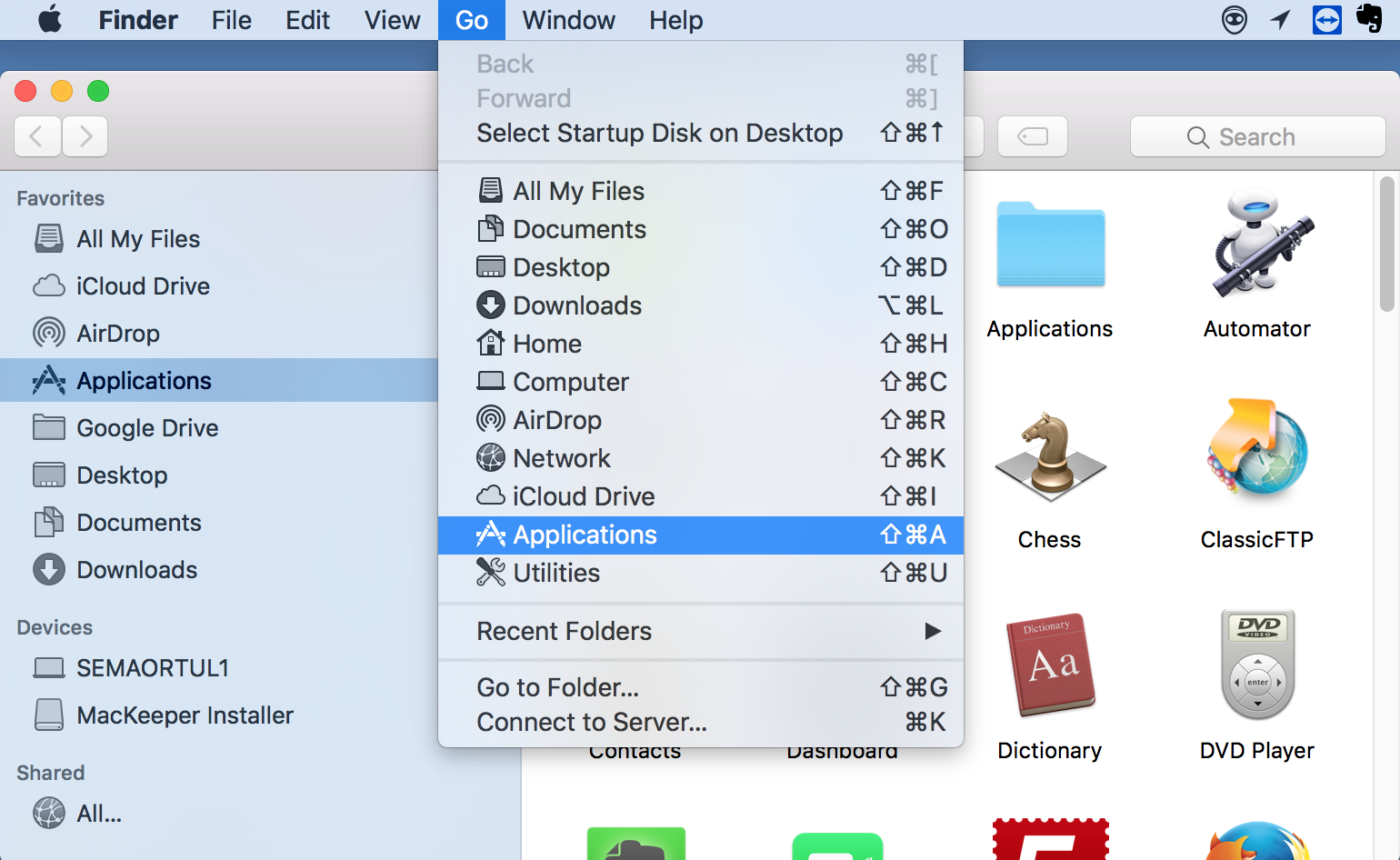This screenshot has height=860, width=1400.
Task: Select Google Drive label in sidebar
Action: (x=147, y=428)
